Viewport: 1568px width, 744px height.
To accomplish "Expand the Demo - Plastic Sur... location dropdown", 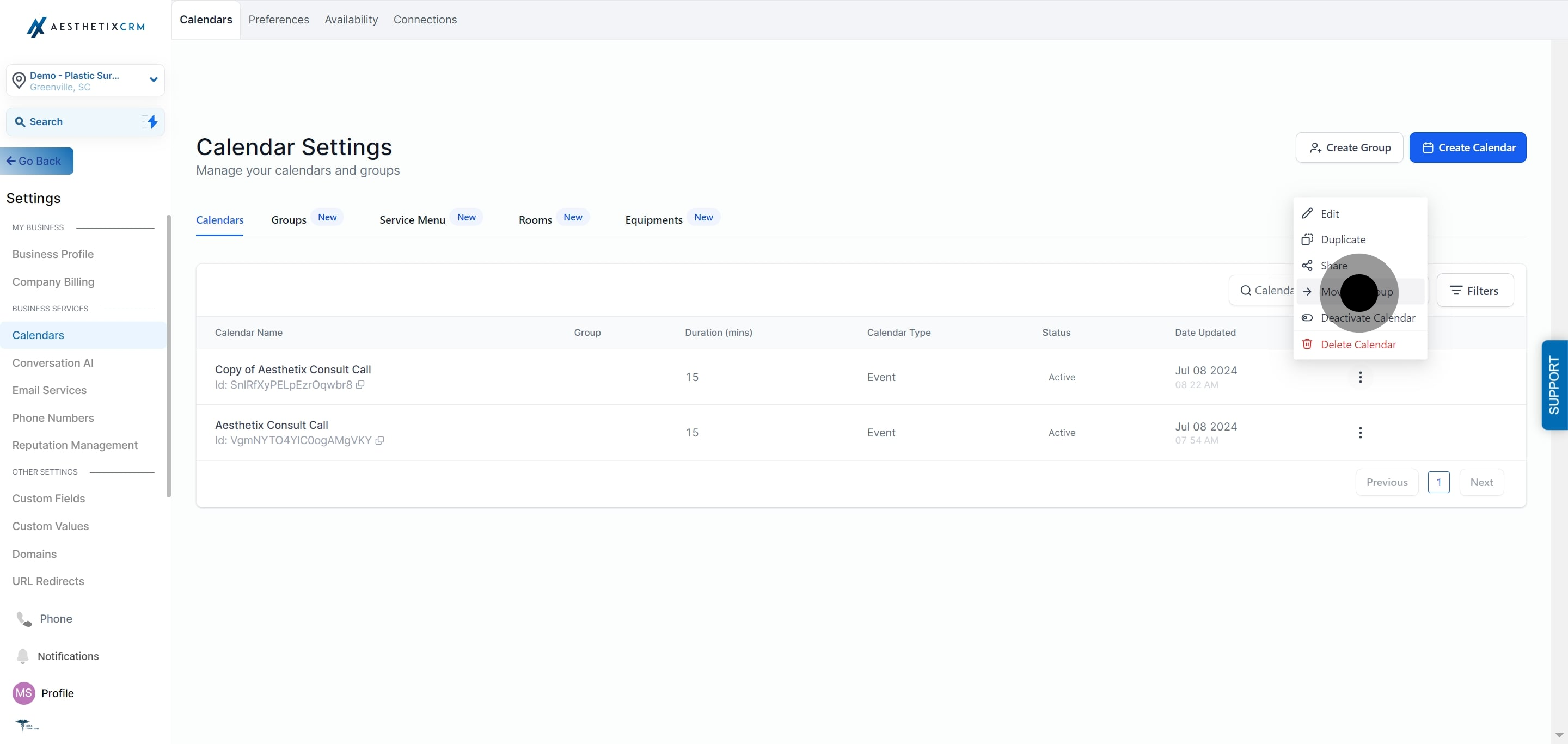I will (154, 79).
